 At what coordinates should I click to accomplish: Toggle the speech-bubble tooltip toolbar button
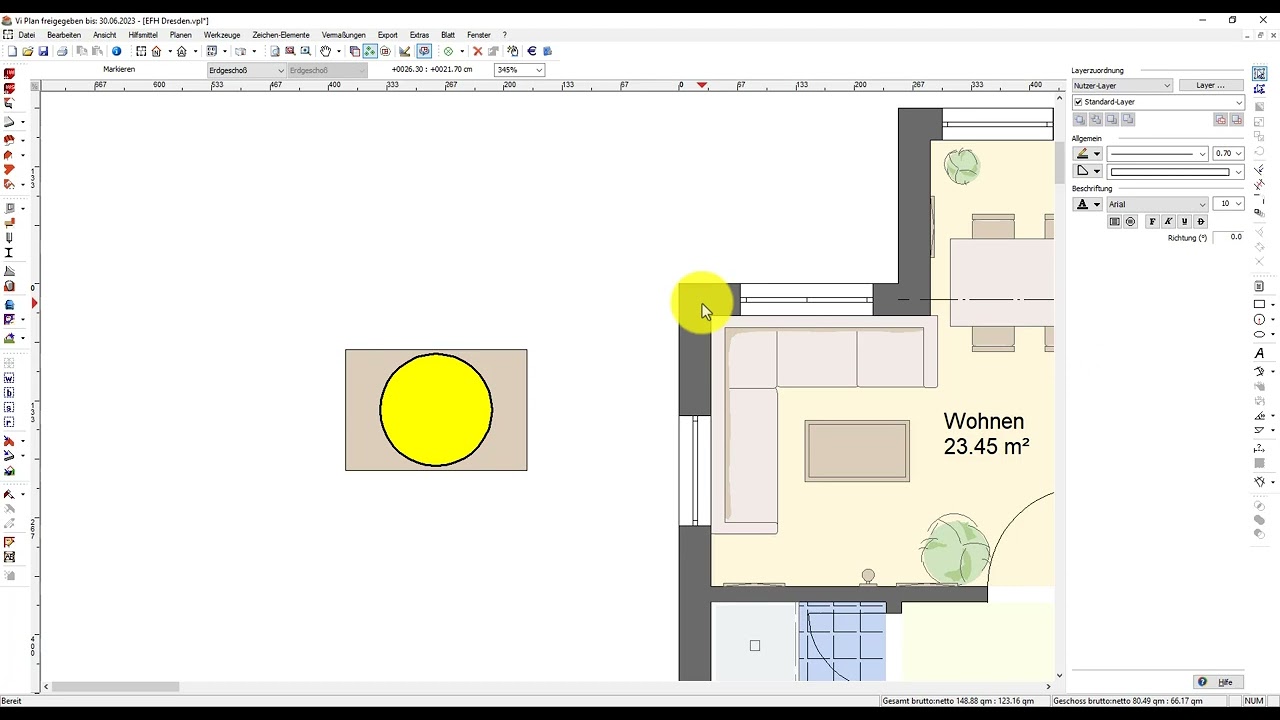pos(424,51)
